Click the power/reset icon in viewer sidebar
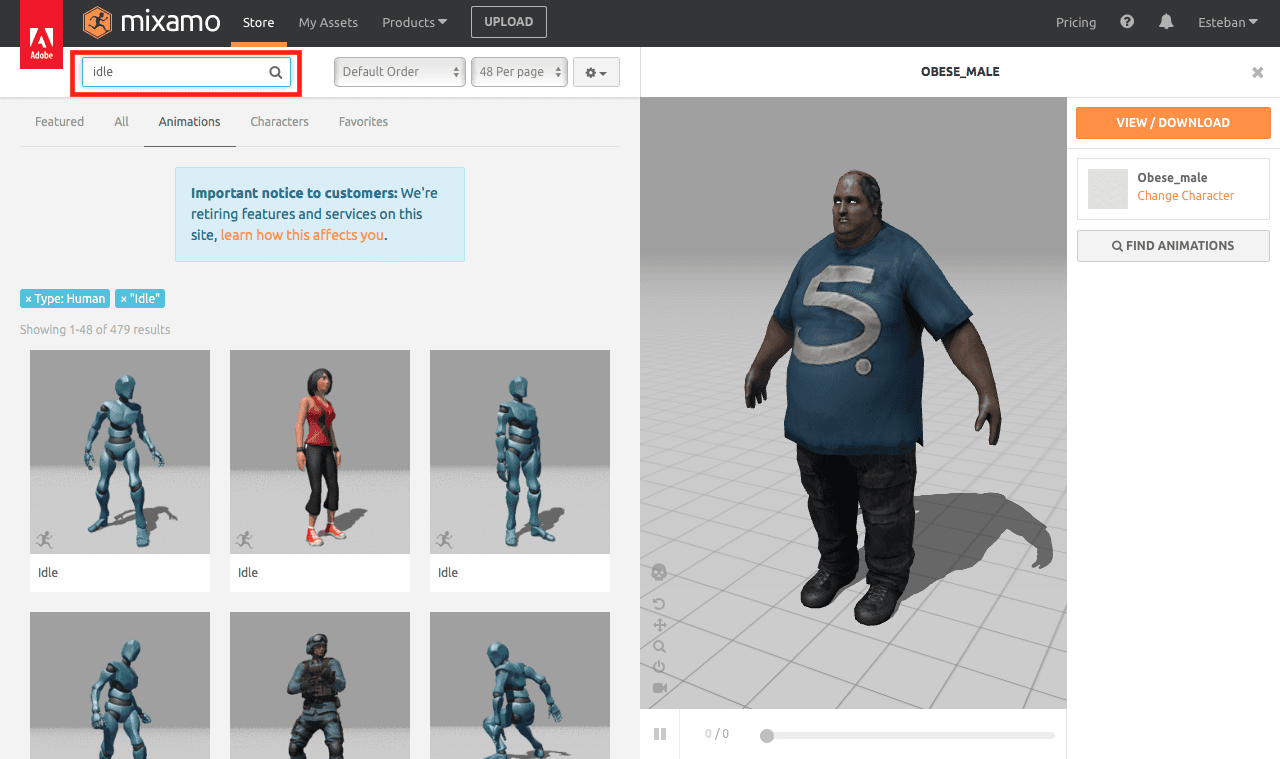The image size is (1280, 759). (x=659, y=667)
